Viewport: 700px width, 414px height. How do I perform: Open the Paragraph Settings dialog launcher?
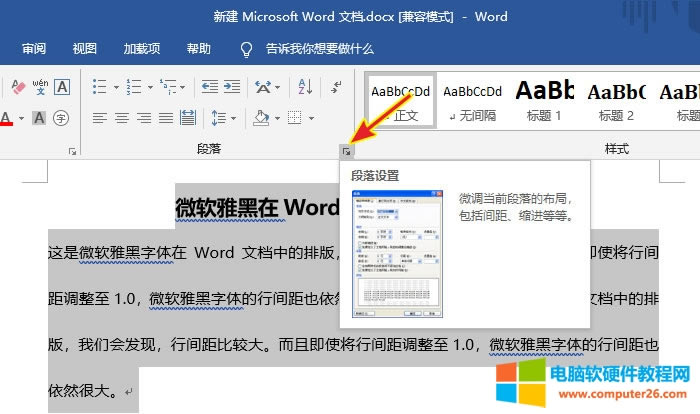(x=345, y=151)
